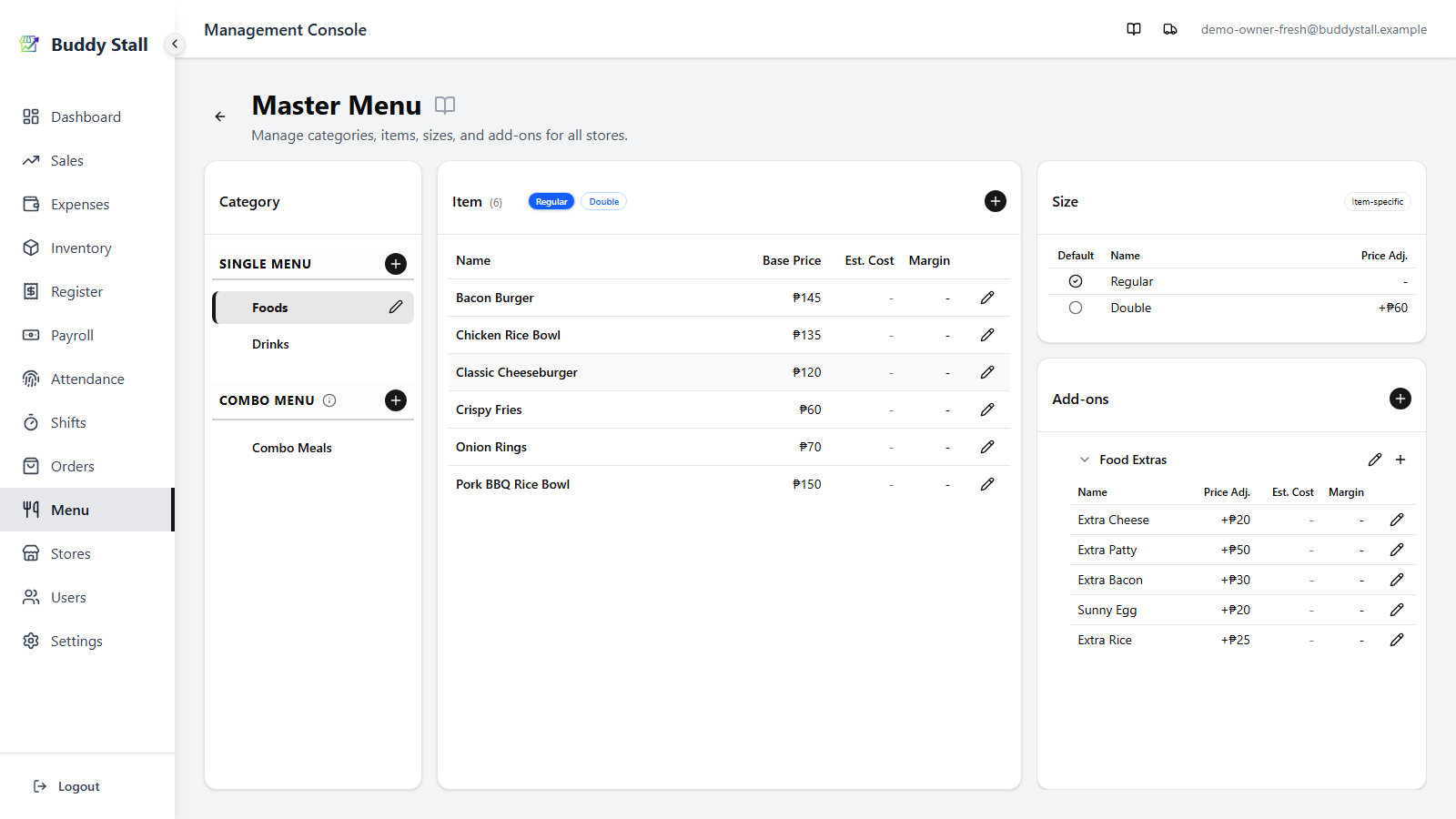Open Payroll in the sidebar

(87, 335)
